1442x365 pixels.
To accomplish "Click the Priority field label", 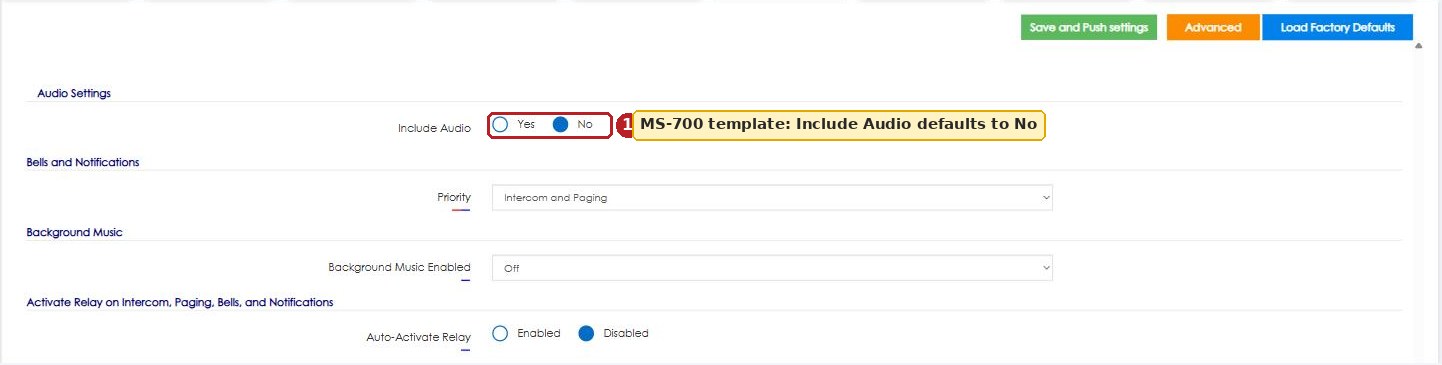I will (454, 197).
